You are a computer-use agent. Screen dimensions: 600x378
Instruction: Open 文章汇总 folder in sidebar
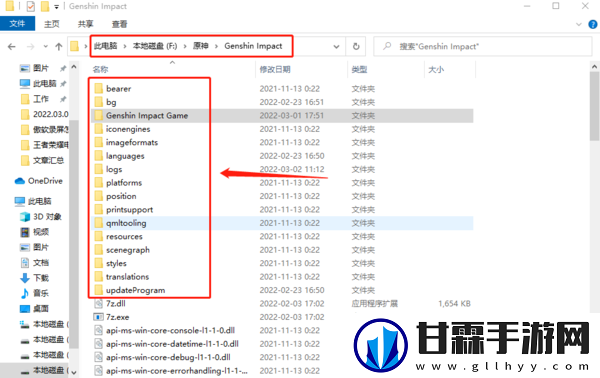click(x=48, y=160)
